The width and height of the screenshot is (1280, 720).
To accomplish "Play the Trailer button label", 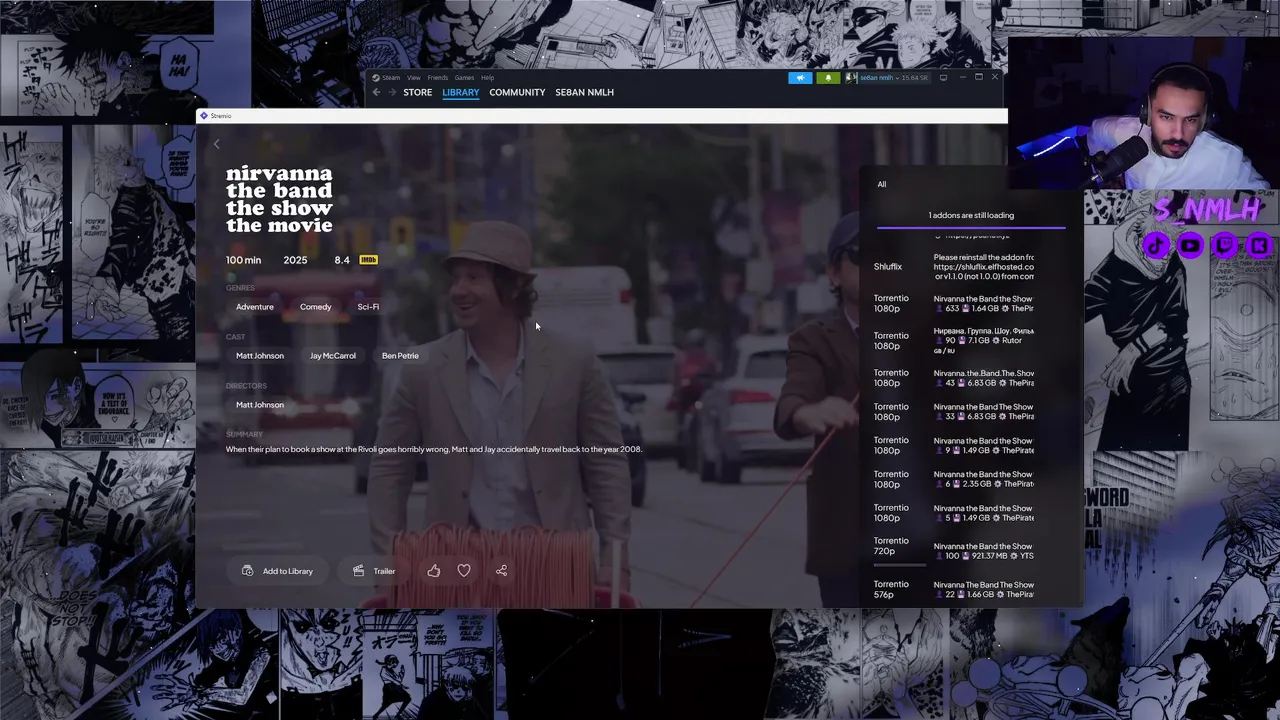I will (384, 571).
